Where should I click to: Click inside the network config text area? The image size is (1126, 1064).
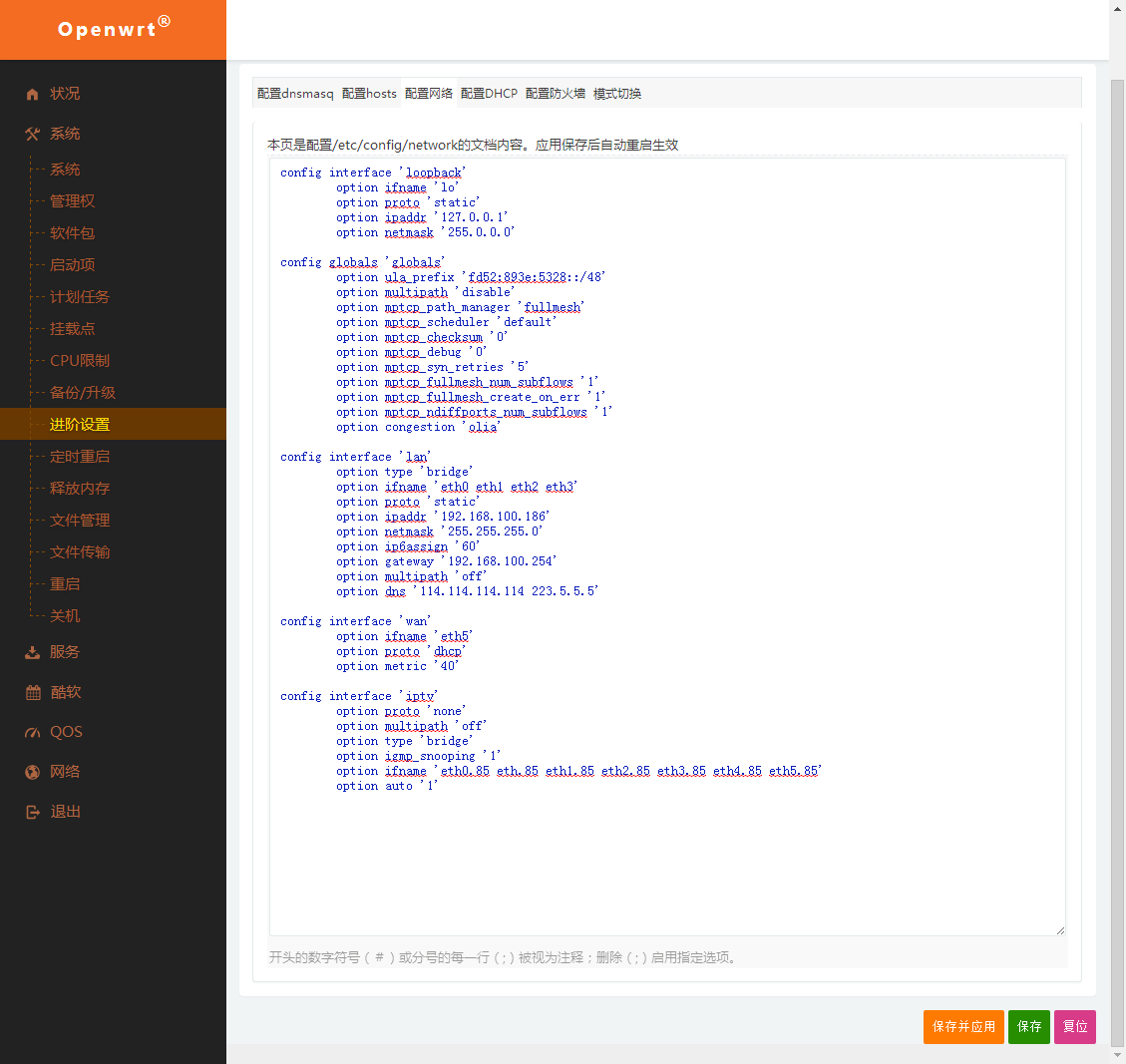(x=666, y=858)
